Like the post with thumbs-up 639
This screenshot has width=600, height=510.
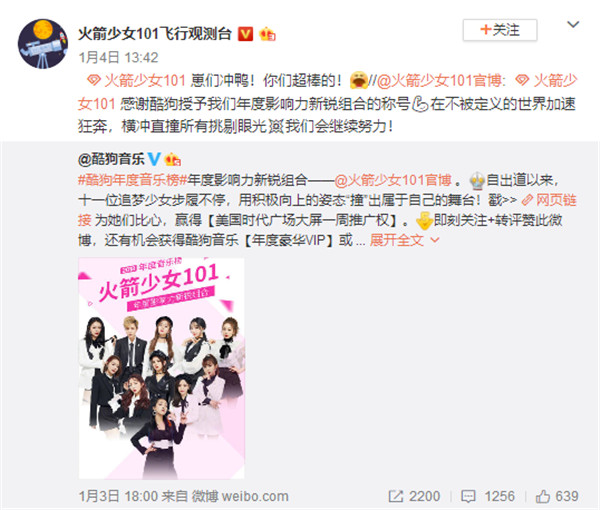pos(543,496)
